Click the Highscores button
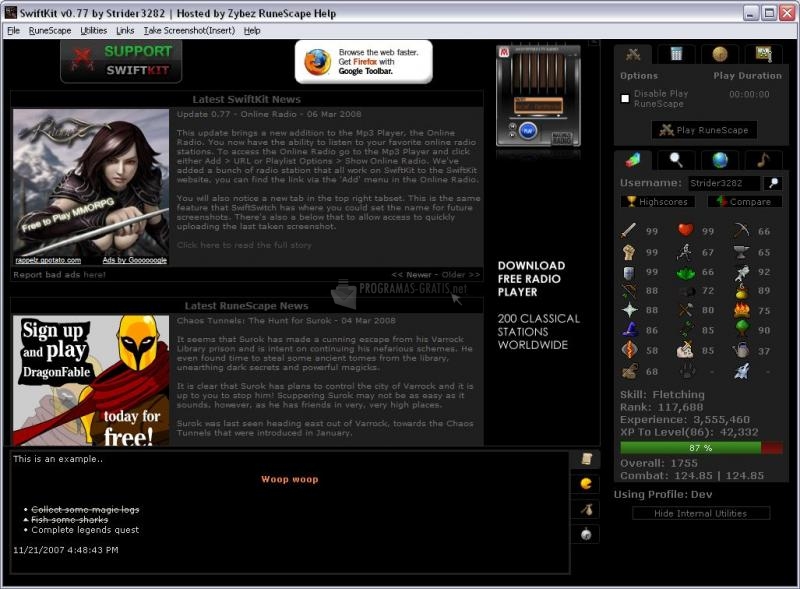 658,202
